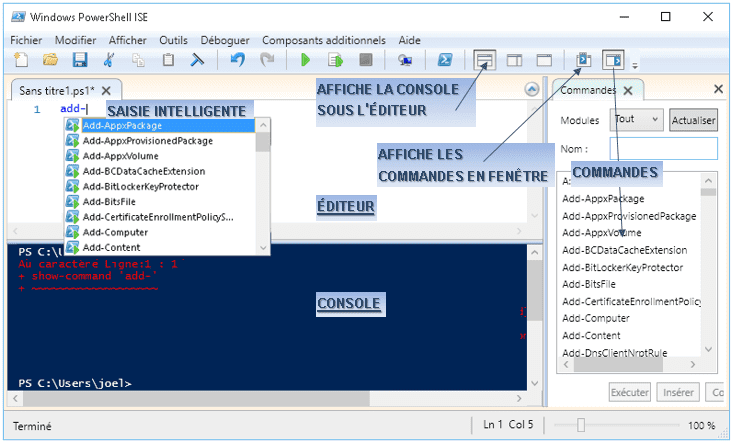Choose Add-BitLockerKeyProtector in IntelliSense list

coord(161,187)
